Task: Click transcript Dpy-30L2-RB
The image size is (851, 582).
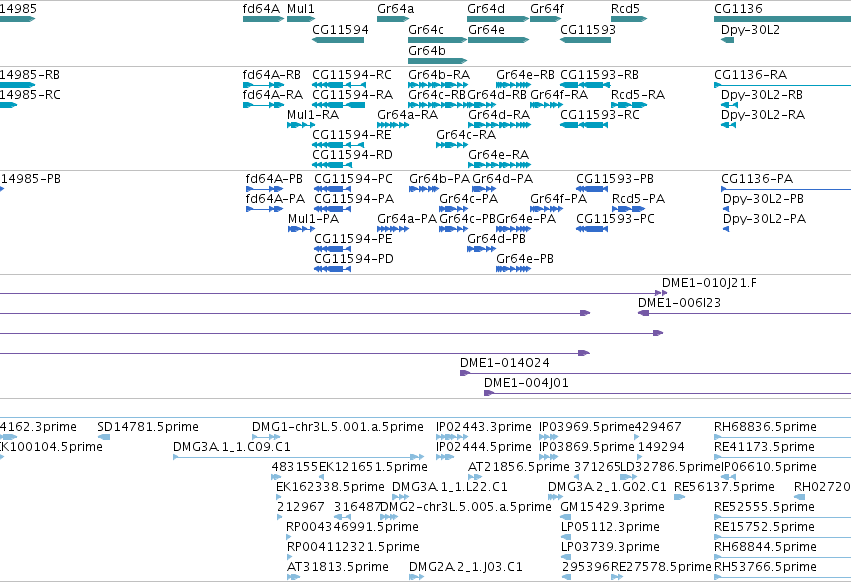Action: point(729,105)
